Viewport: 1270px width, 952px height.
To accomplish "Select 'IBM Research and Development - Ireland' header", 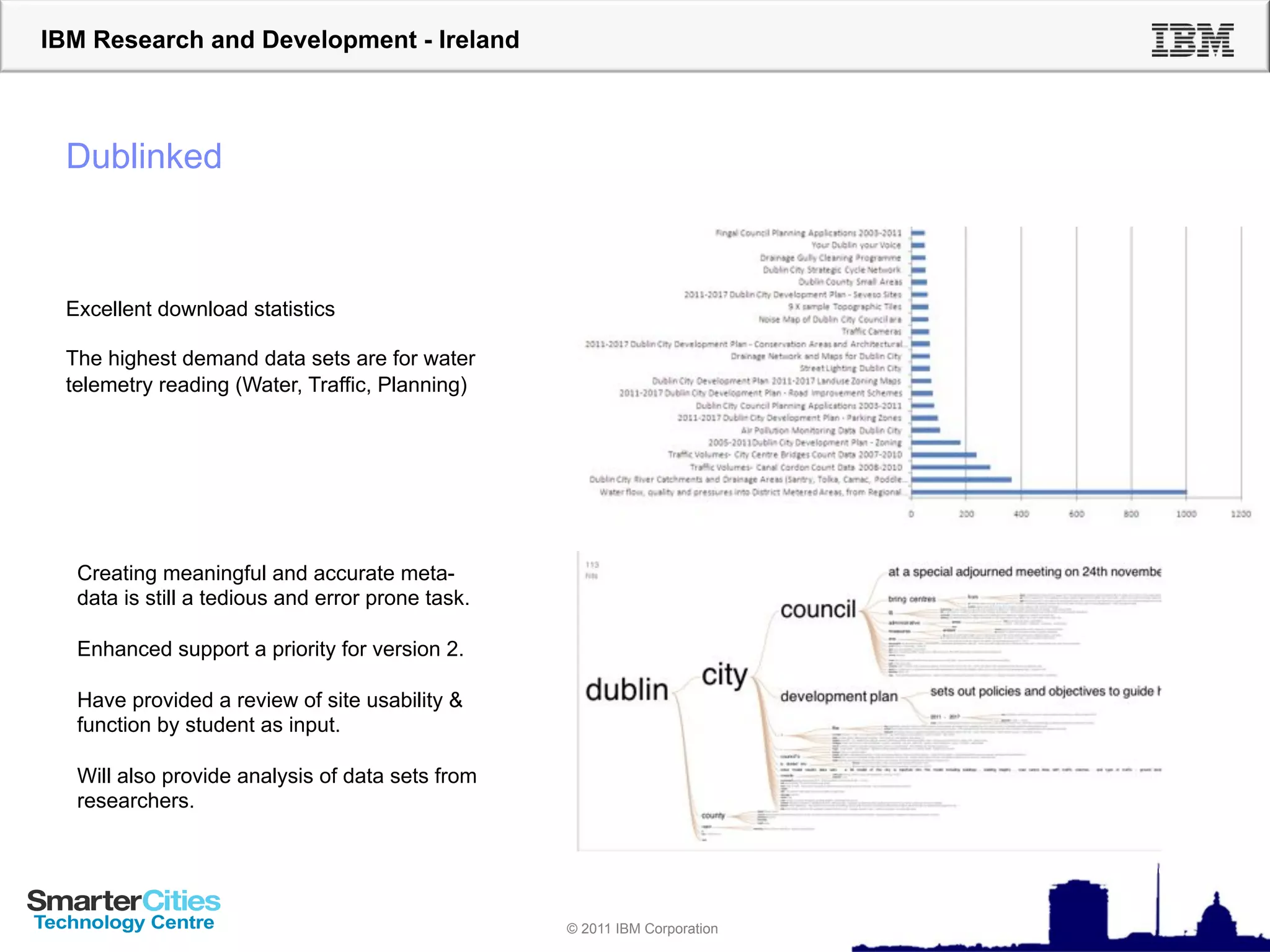I will 280,40.
